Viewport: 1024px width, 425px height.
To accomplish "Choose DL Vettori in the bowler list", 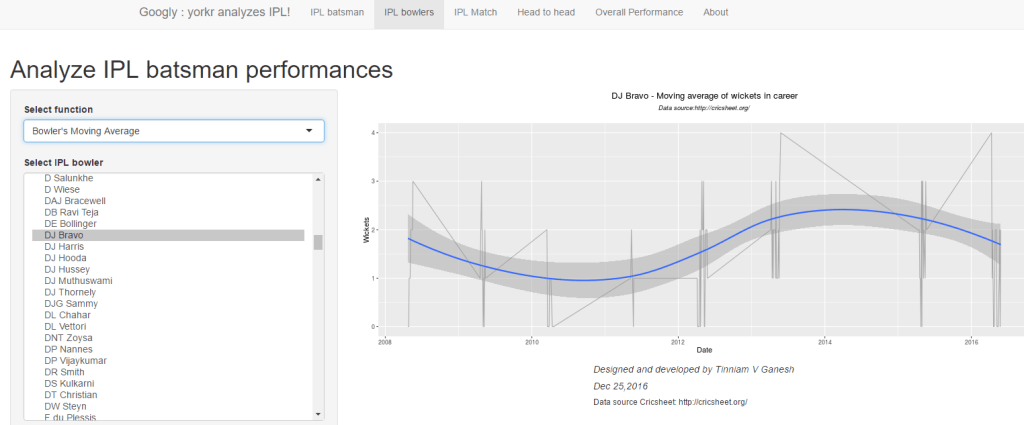I will coord(65,327).
